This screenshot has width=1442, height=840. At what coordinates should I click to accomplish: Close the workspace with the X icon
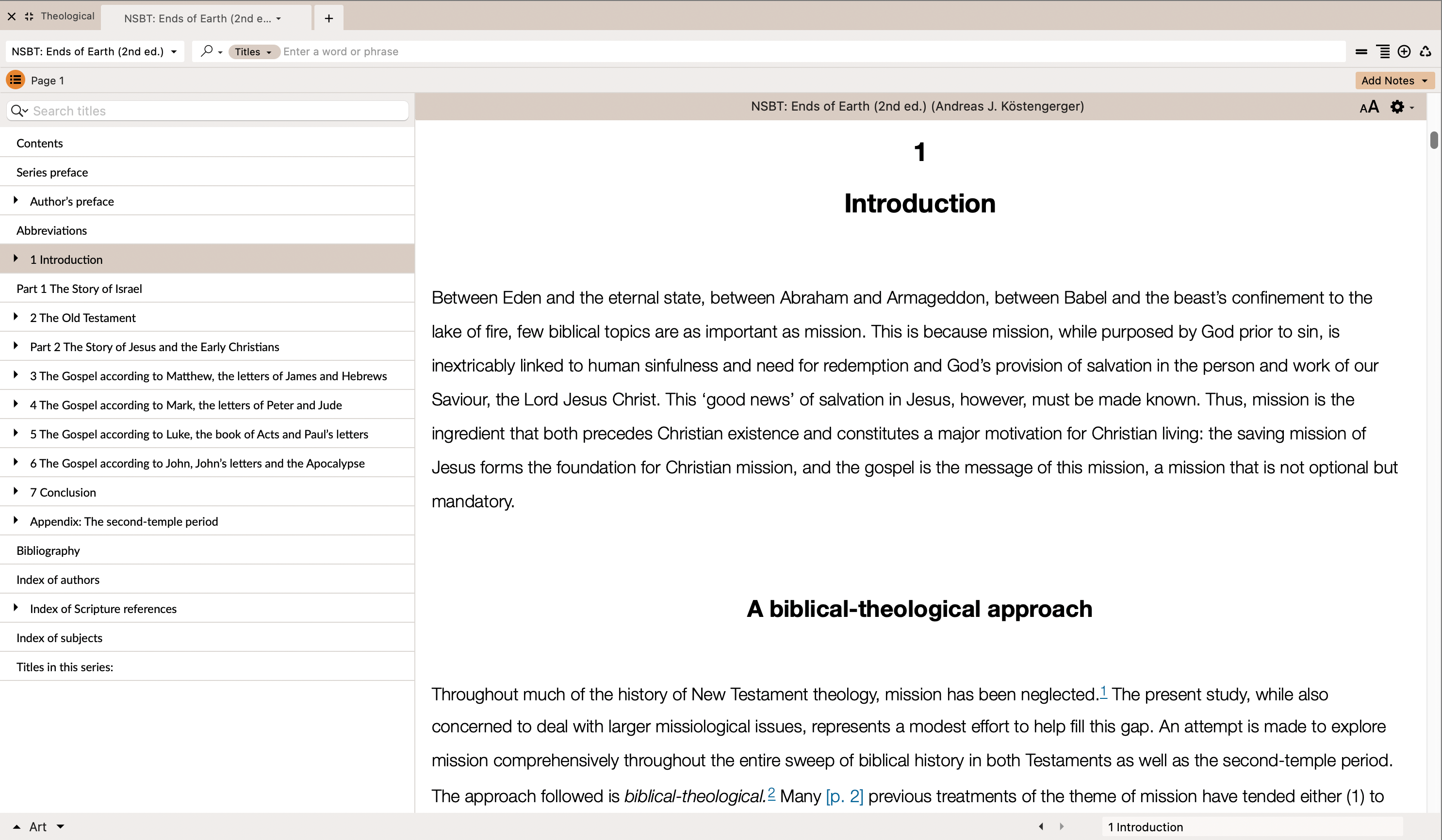pyautogui.click(x=12, y=16)
